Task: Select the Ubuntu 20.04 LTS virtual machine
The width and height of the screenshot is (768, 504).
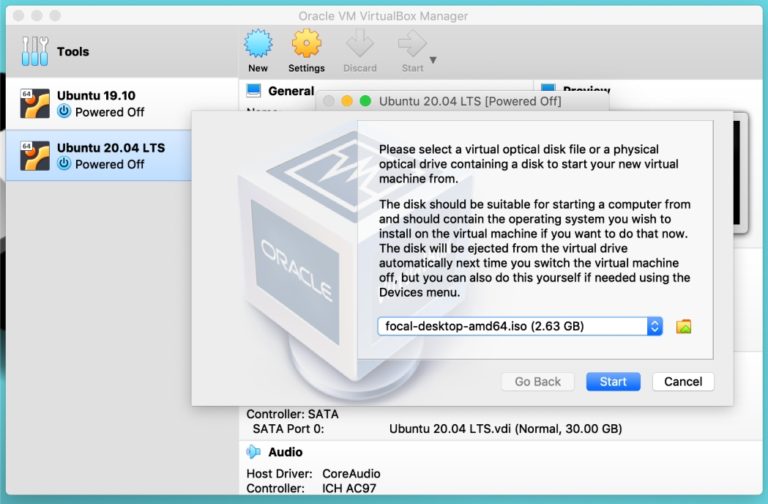Action: (x=98, y=156)
